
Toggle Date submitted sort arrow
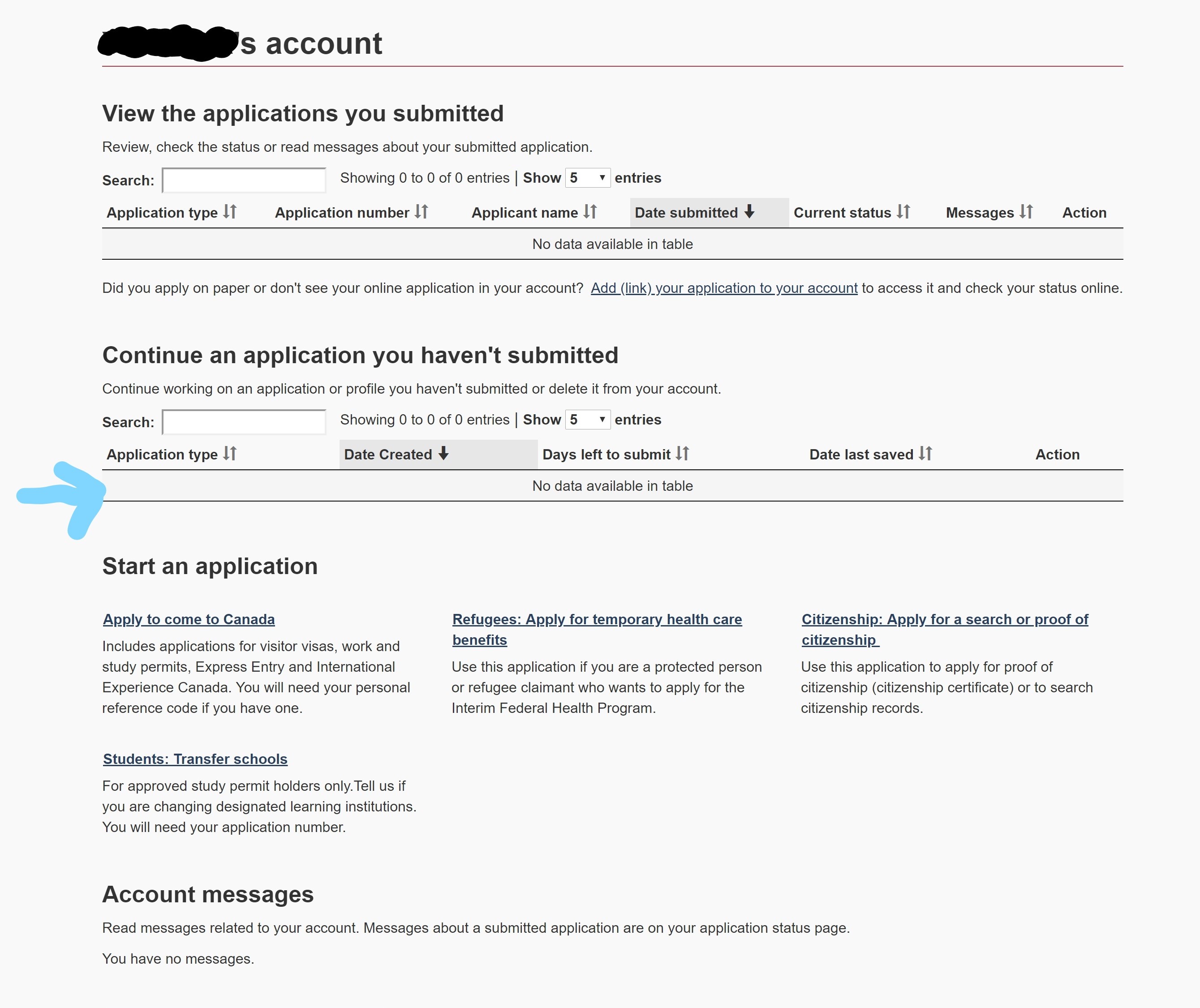(749, 212)
